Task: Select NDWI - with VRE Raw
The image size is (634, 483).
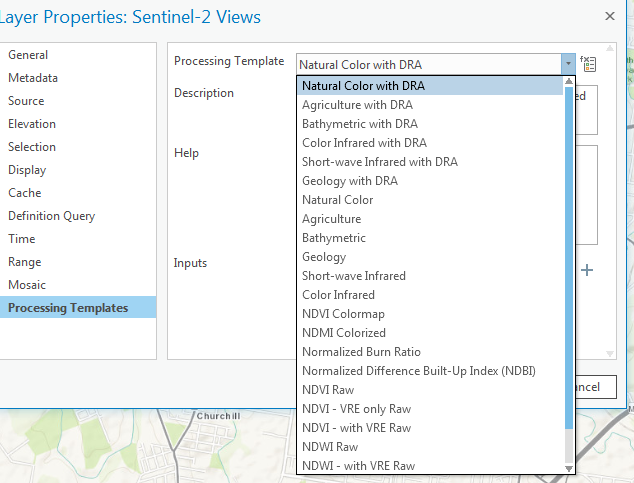Action: point(430,466)
